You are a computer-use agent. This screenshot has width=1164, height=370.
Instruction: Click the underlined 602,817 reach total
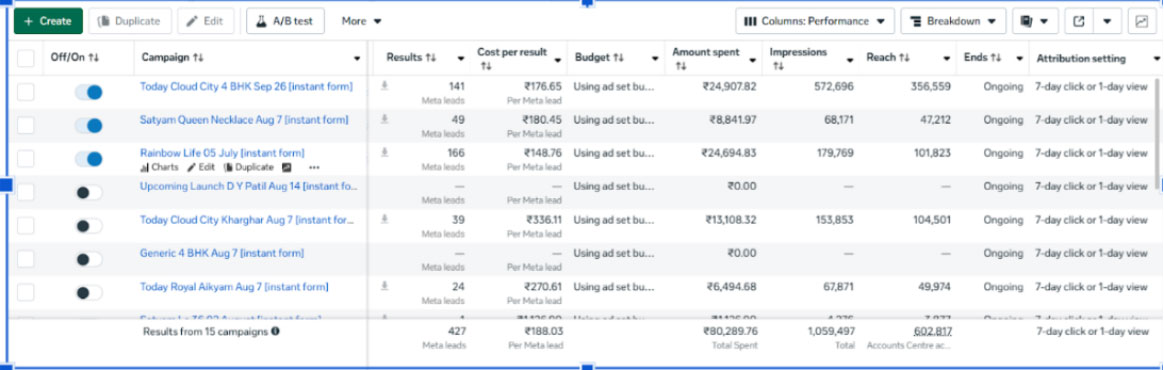931,331
